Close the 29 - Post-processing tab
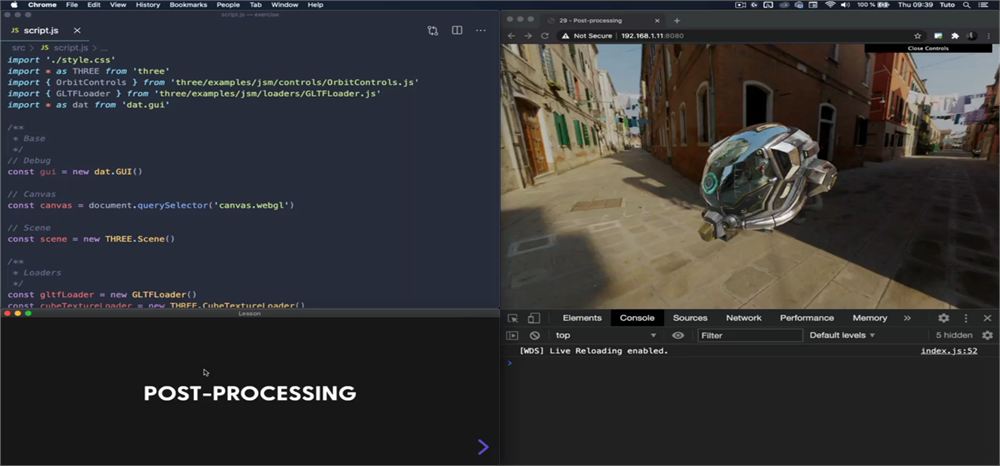The image size is (1000, 466). 657,20
